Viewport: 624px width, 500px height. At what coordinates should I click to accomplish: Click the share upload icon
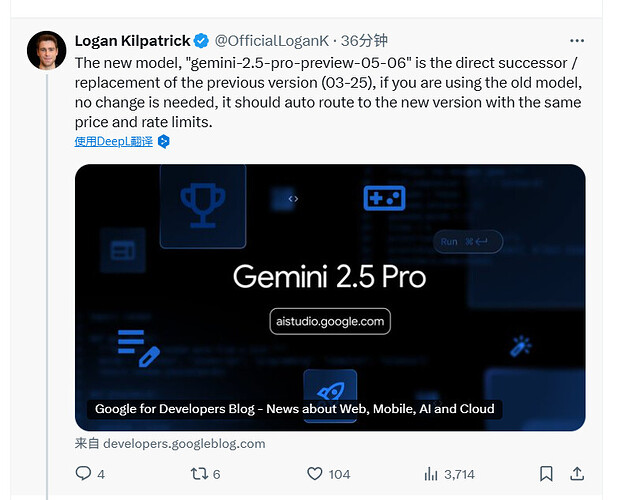(x=577, y=474)
